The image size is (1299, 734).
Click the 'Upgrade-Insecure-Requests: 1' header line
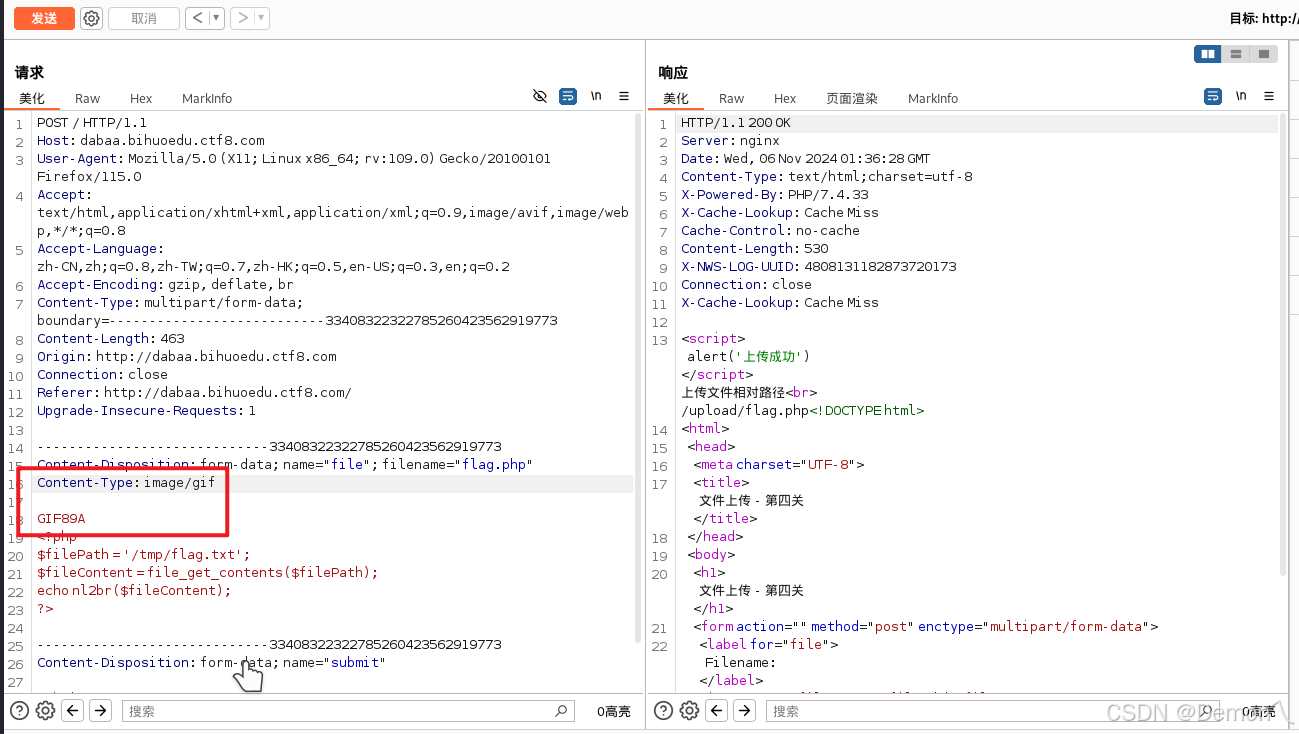pos(147,411)
